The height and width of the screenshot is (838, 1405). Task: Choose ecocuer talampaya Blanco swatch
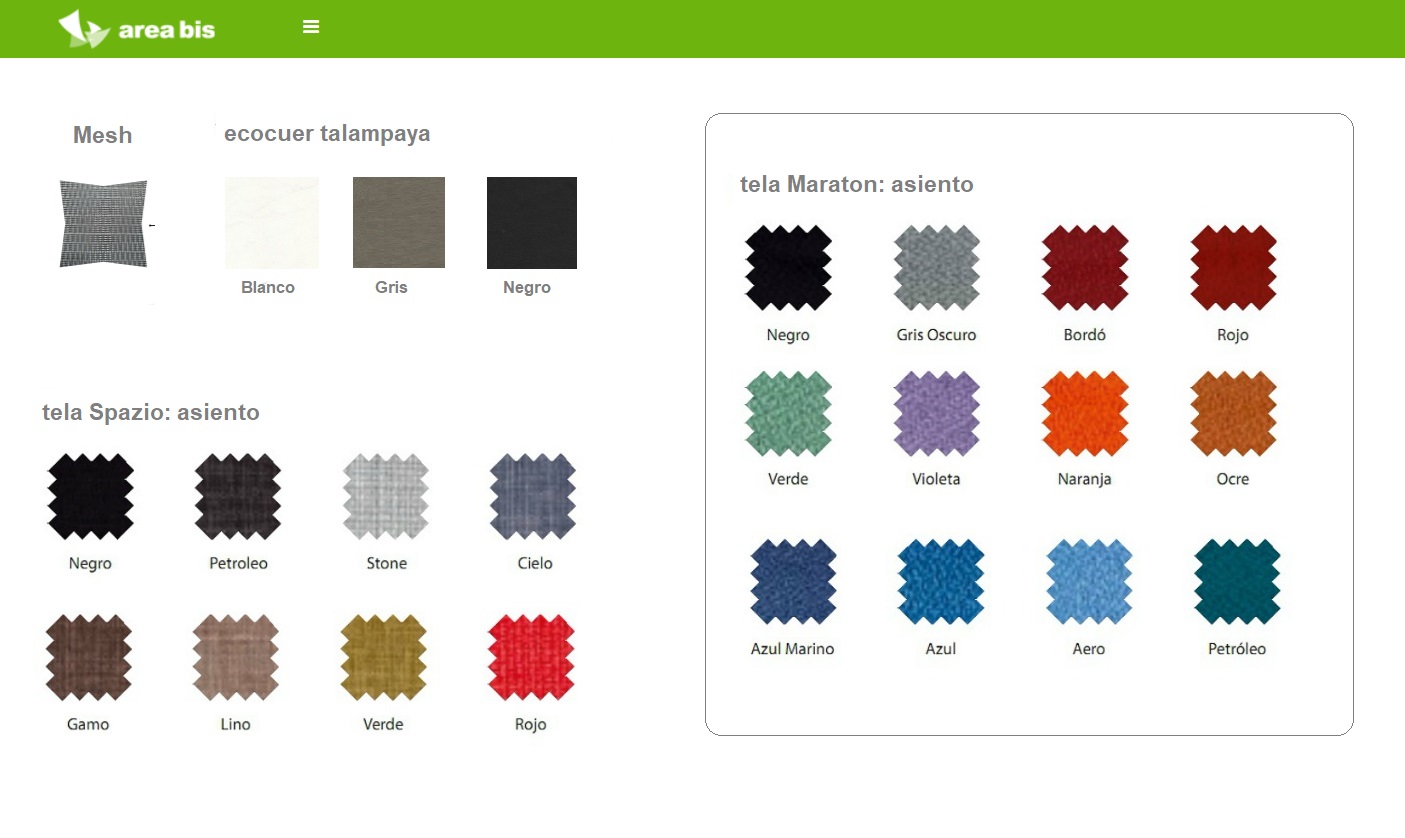[272, 223]
